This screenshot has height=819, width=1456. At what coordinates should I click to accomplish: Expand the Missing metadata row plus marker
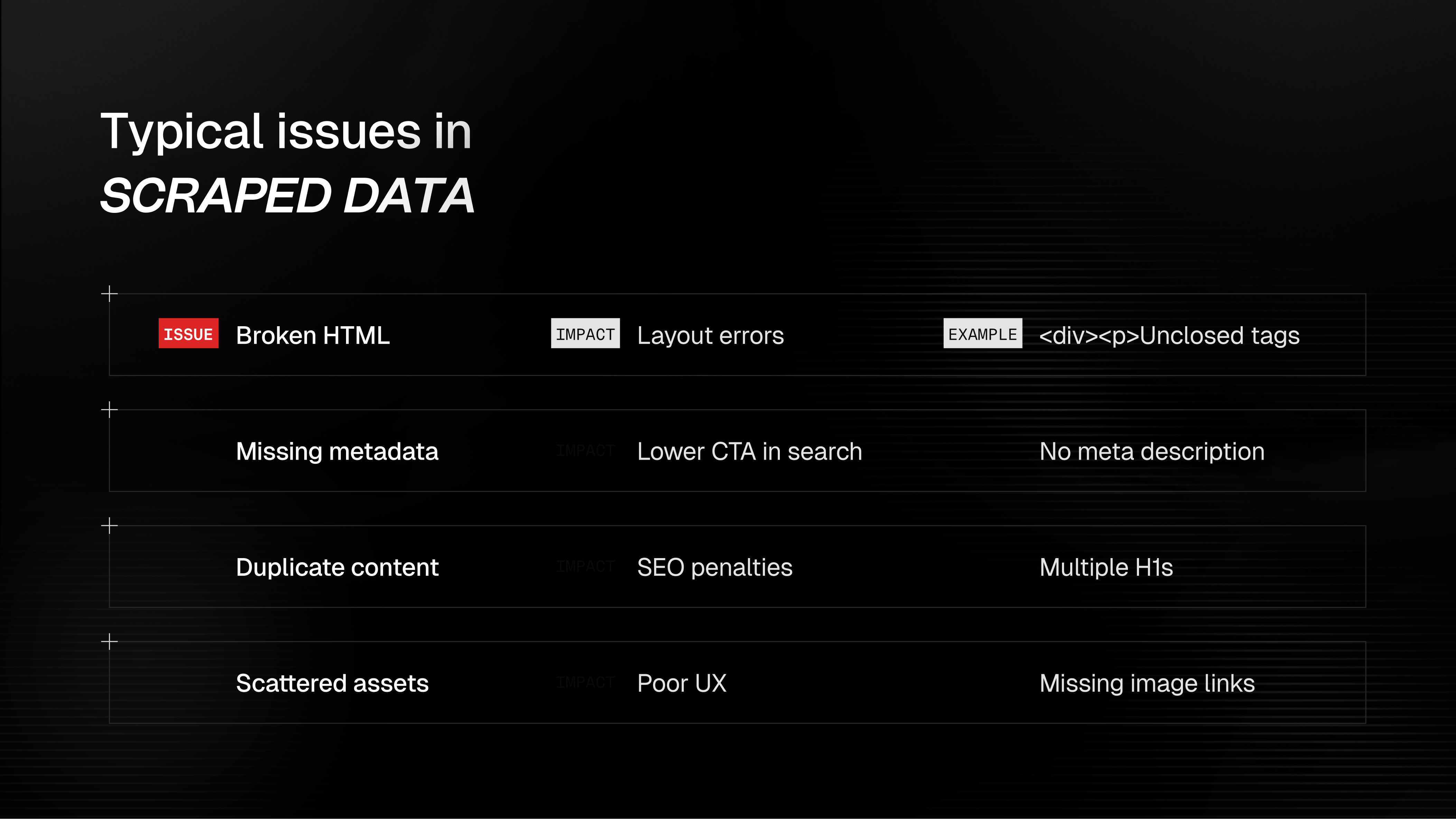(109, 409)
